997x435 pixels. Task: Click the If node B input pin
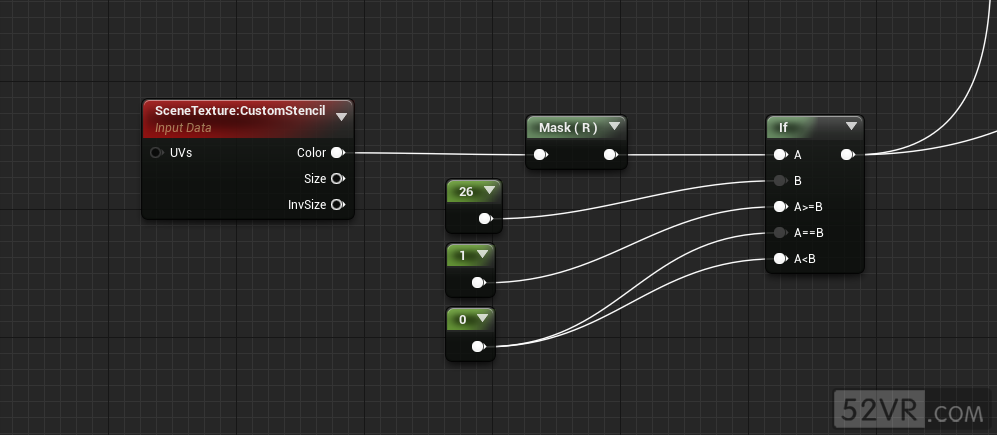[x=780, y=181]
